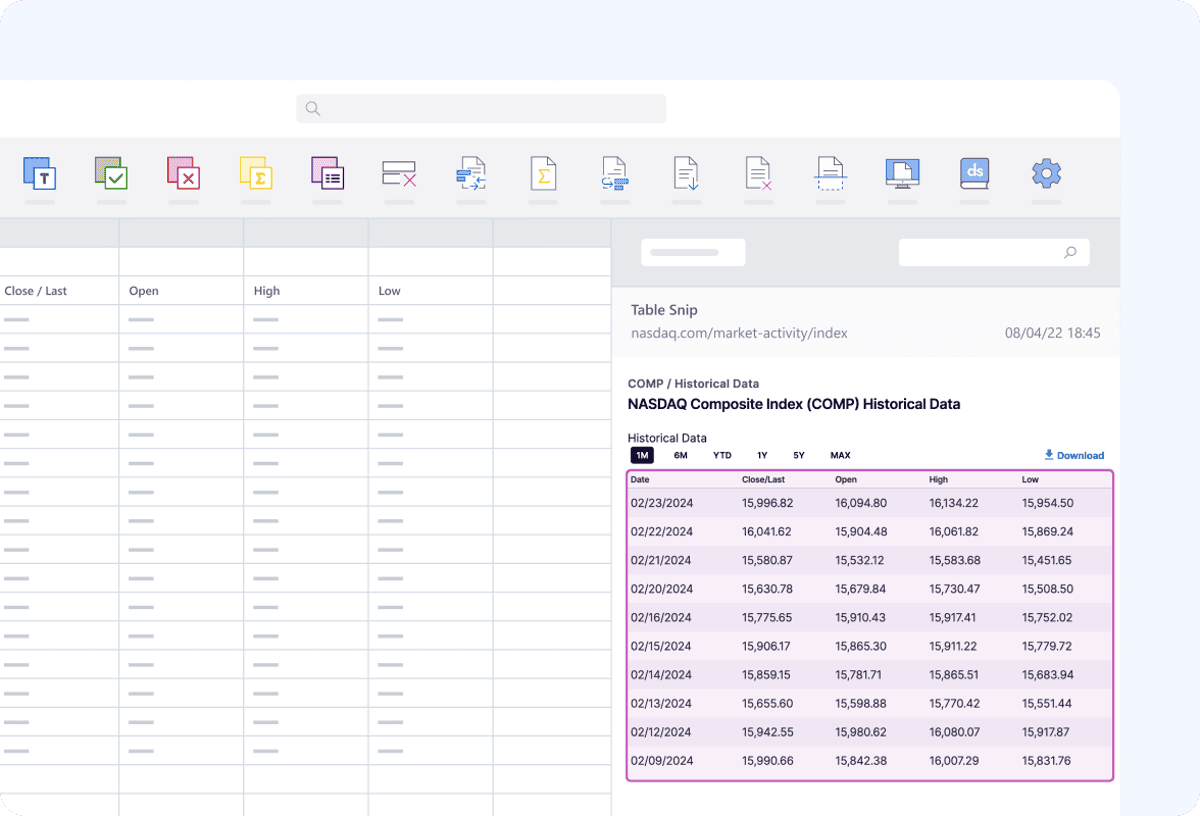Toggle the 1M range selection
1200x816 pixels.
(642, 455)
